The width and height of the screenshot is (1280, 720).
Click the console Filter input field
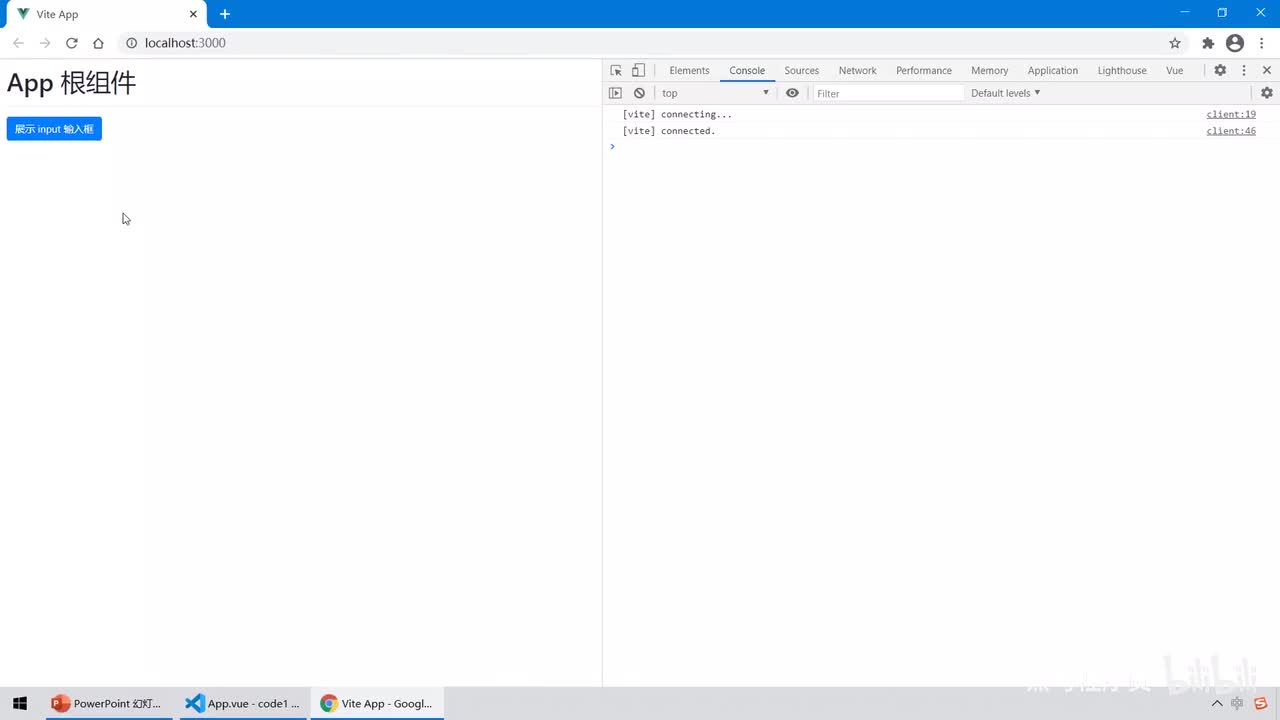pos(888,93)
